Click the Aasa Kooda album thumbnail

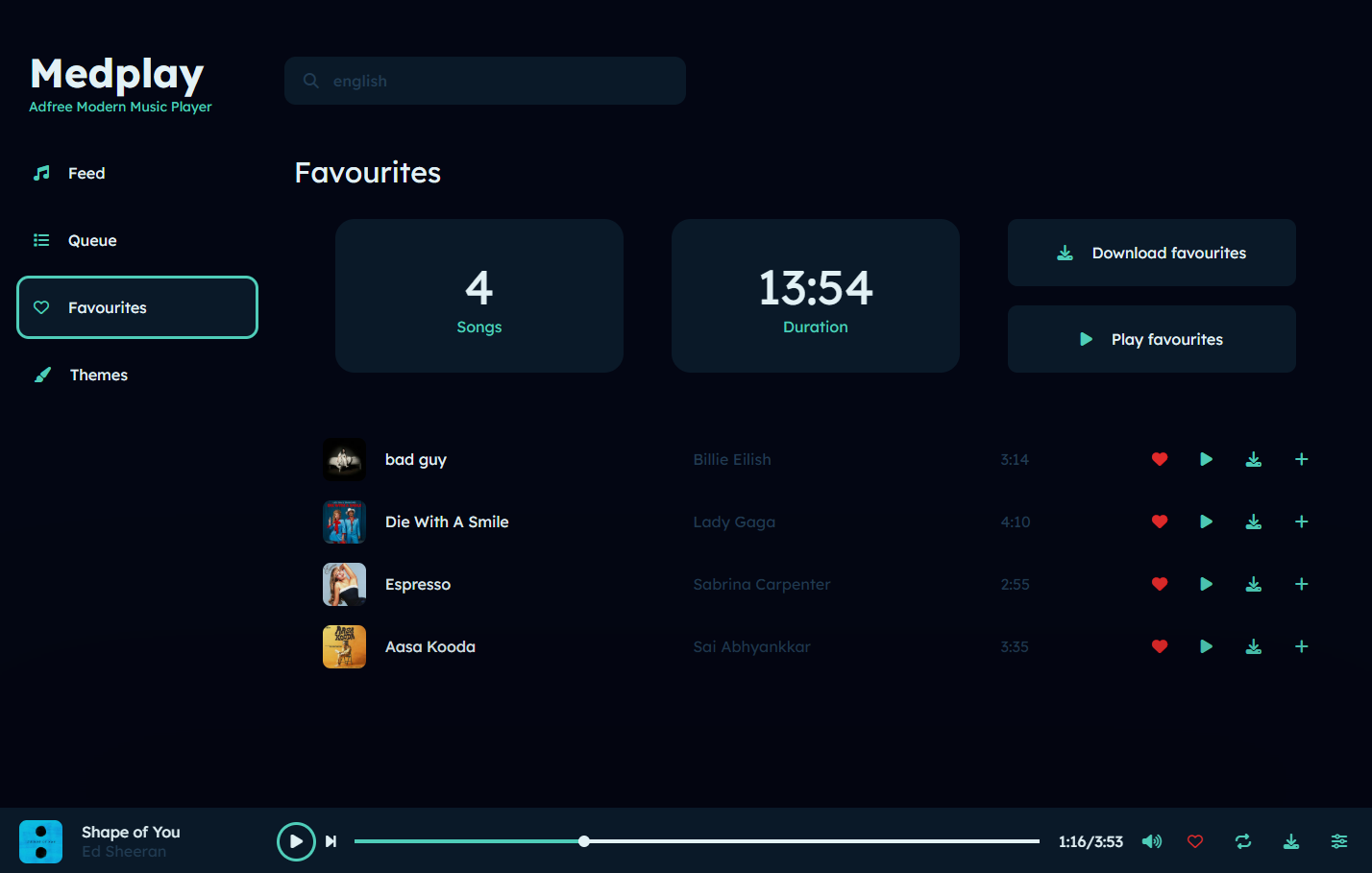click(x=344, y=646)
